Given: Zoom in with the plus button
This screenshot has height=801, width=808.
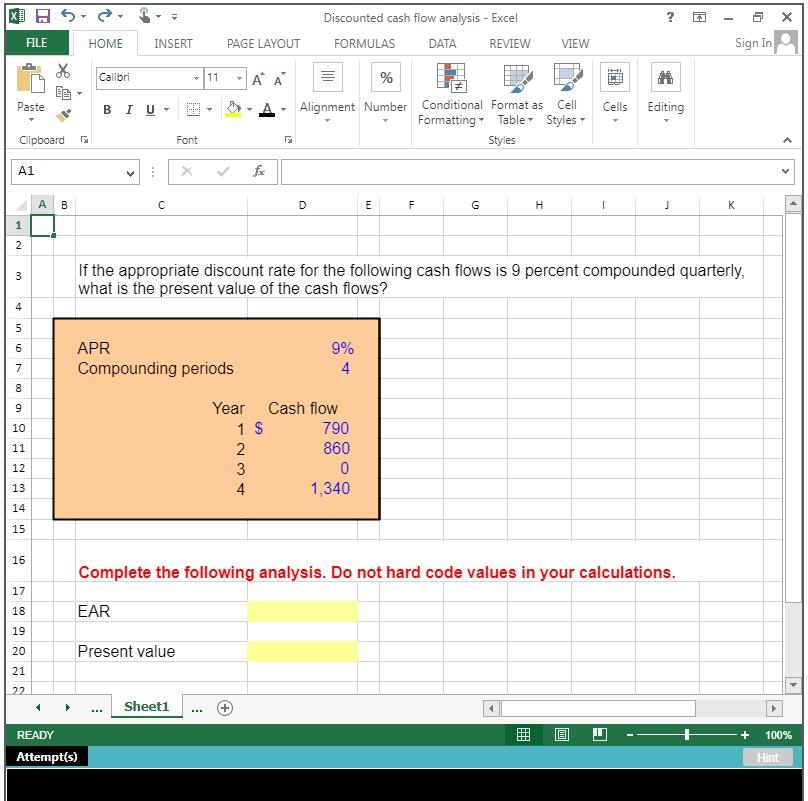Looking at the screenshot, I should [745, 735].
